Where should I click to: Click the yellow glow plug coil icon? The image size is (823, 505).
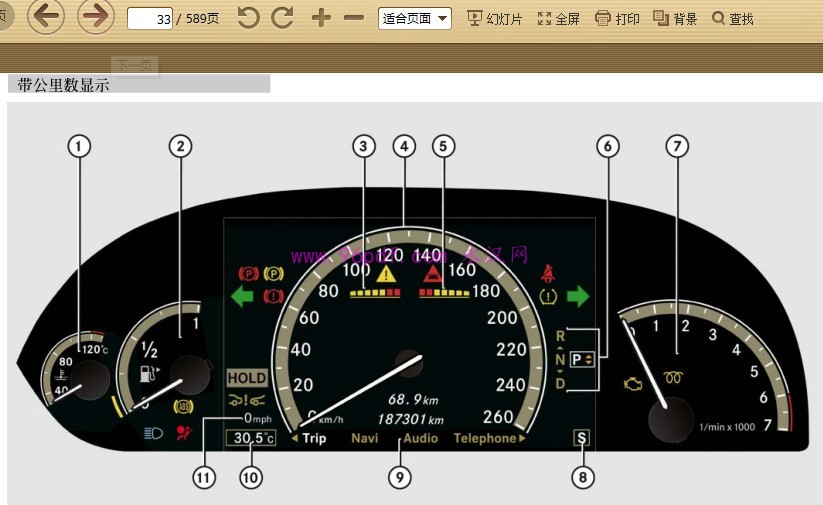click(673, 377)
